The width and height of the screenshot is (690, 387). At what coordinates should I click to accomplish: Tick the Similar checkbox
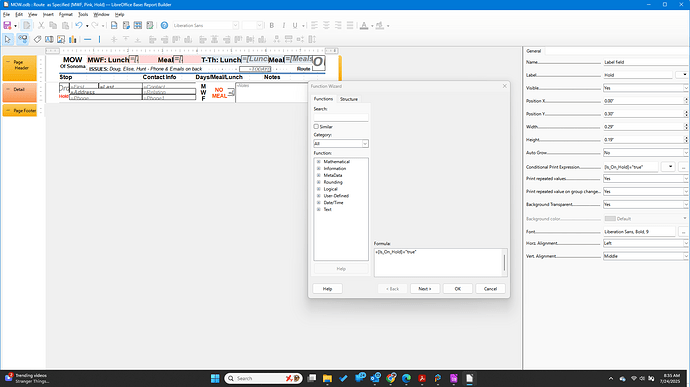pyautogui.click(x=316, y=126)
